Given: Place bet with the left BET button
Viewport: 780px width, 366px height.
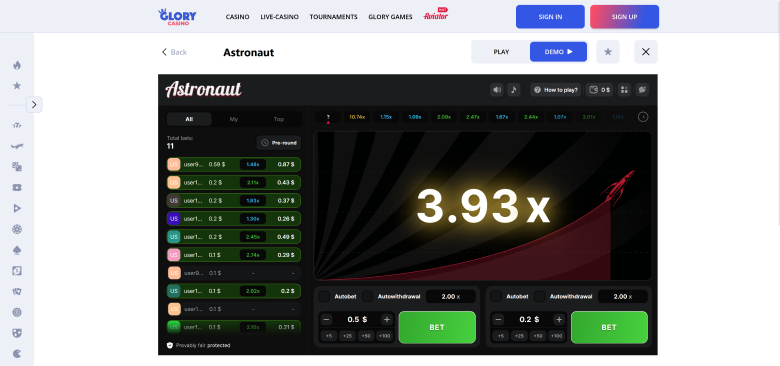Looking at the screenshot, I should point(437,327).
